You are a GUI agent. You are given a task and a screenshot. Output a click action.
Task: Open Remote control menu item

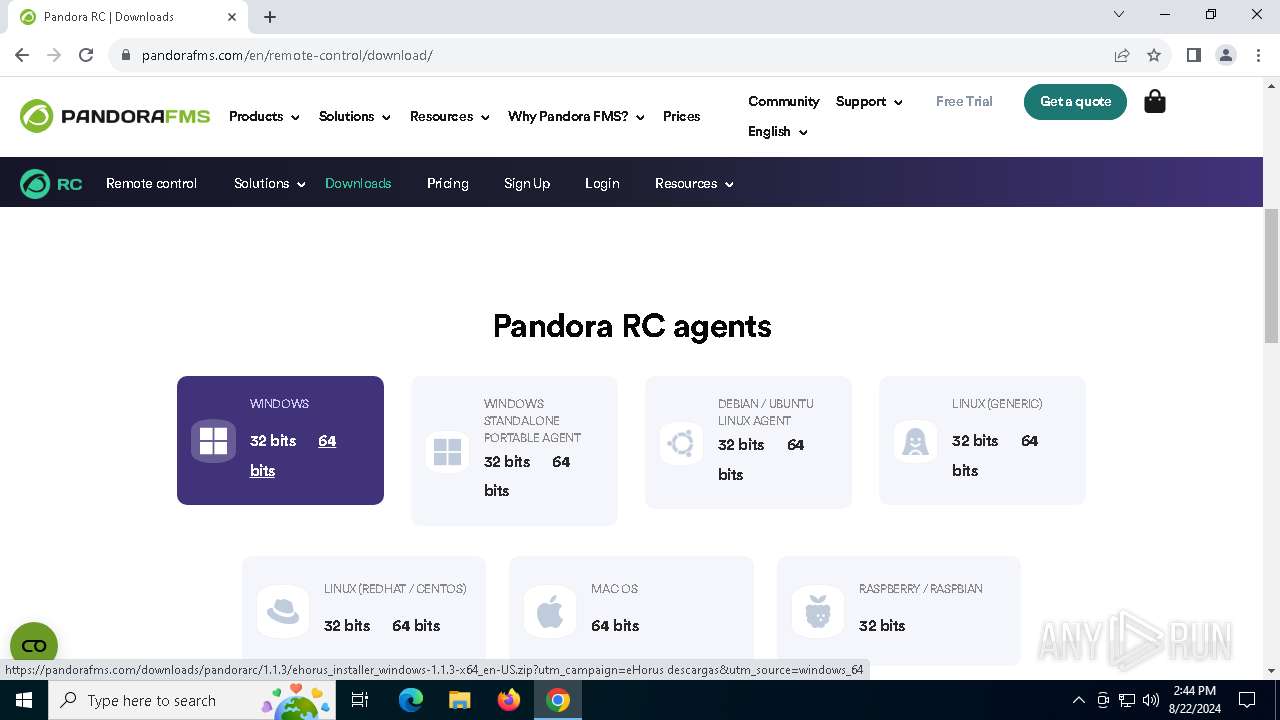151,184
